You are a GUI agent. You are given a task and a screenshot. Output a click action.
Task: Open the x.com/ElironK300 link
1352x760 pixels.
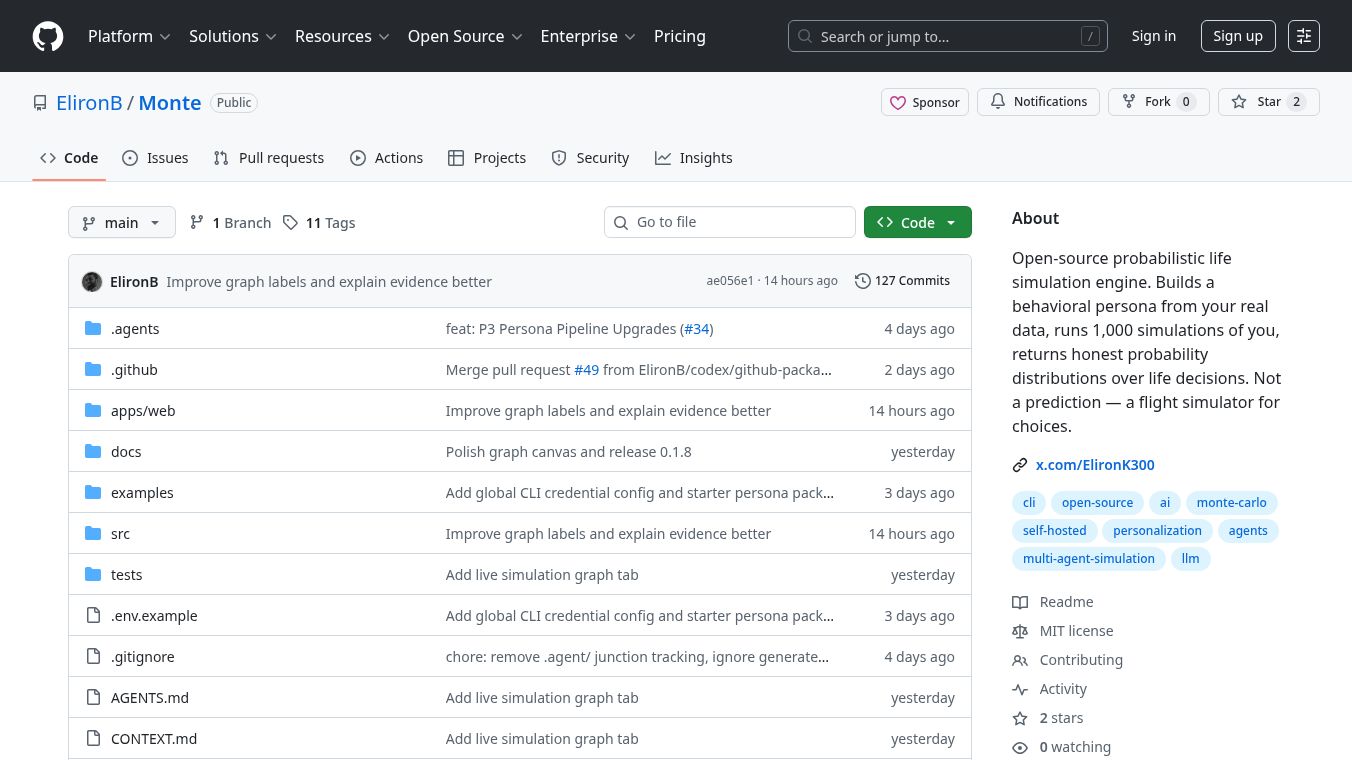pos(1094,465)
